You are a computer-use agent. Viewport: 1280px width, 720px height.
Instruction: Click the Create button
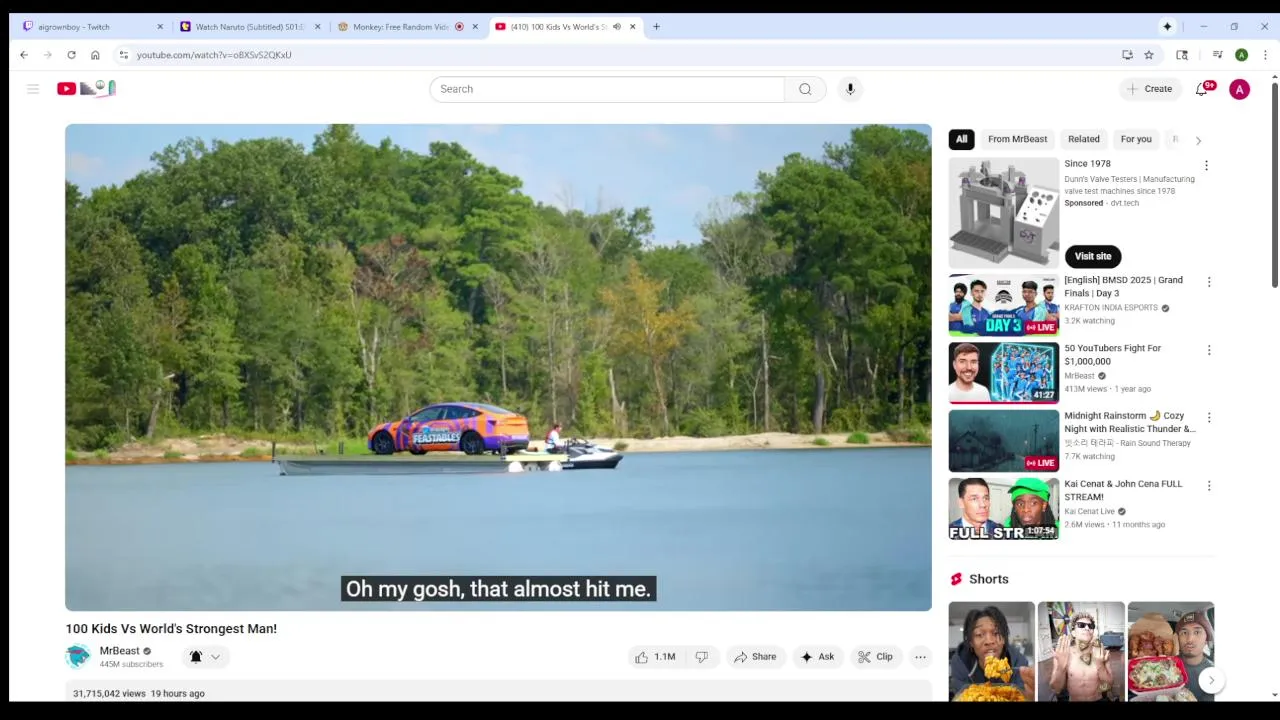click(x=1149, y=89)
